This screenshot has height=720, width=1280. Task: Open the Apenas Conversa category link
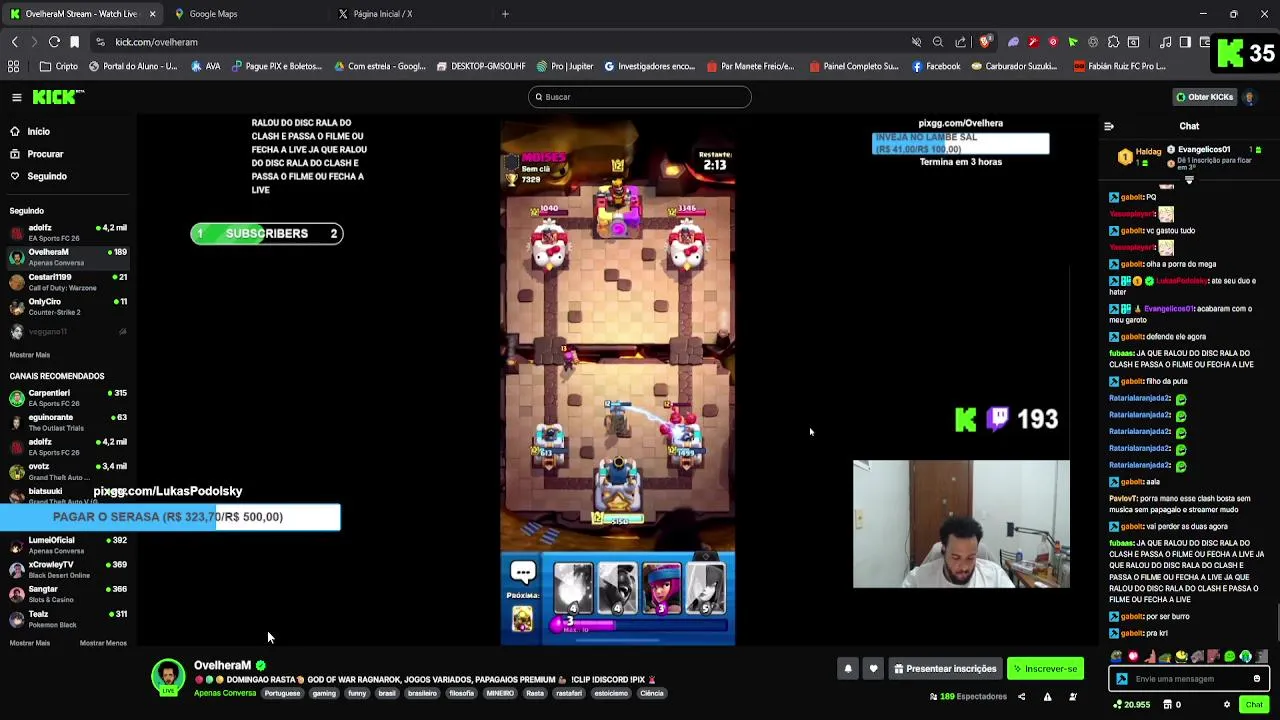tap(225, 693)
